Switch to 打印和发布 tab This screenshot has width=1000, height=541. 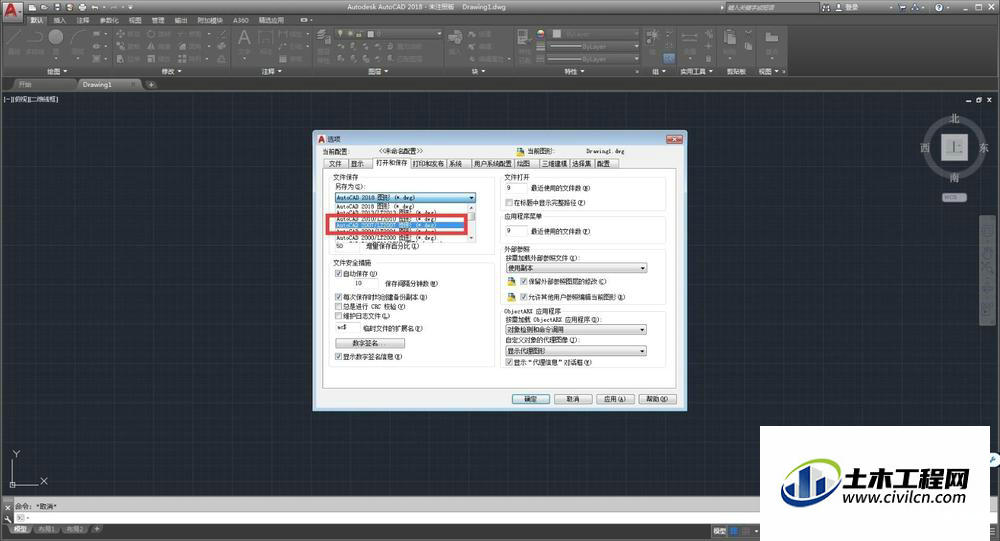[x=428, y=164]
